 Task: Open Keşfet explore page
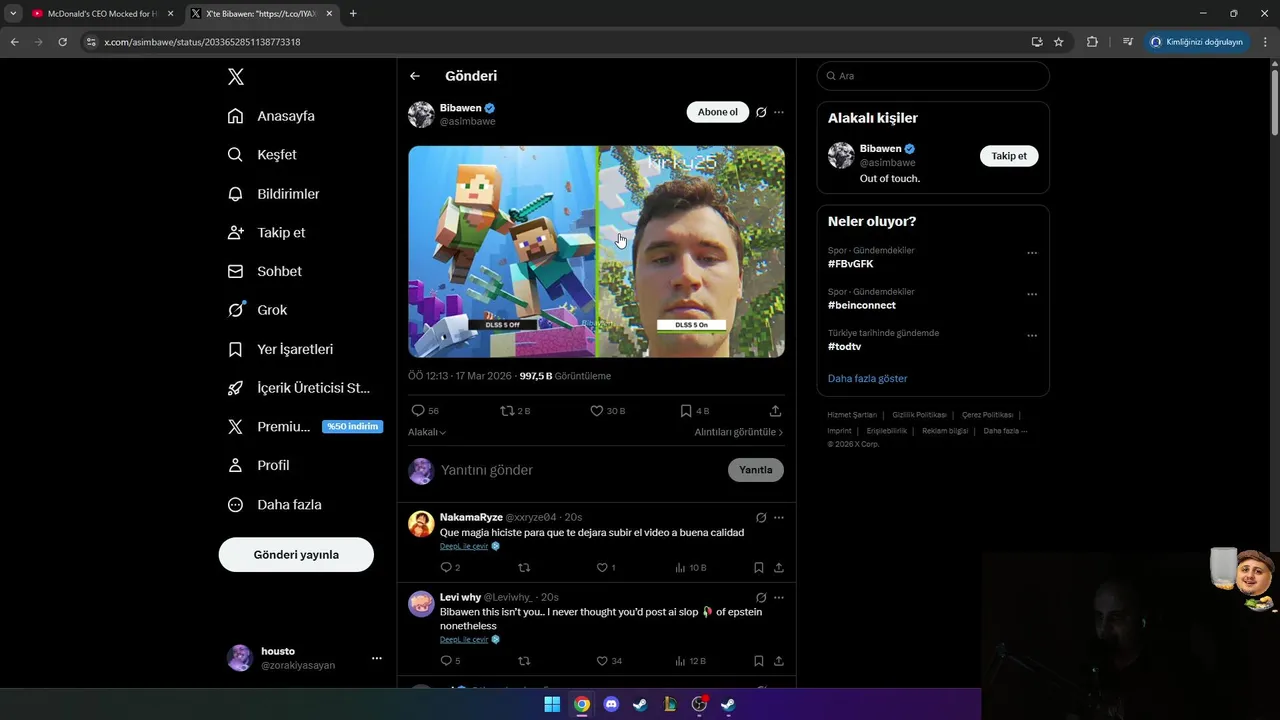coord(262,155)
